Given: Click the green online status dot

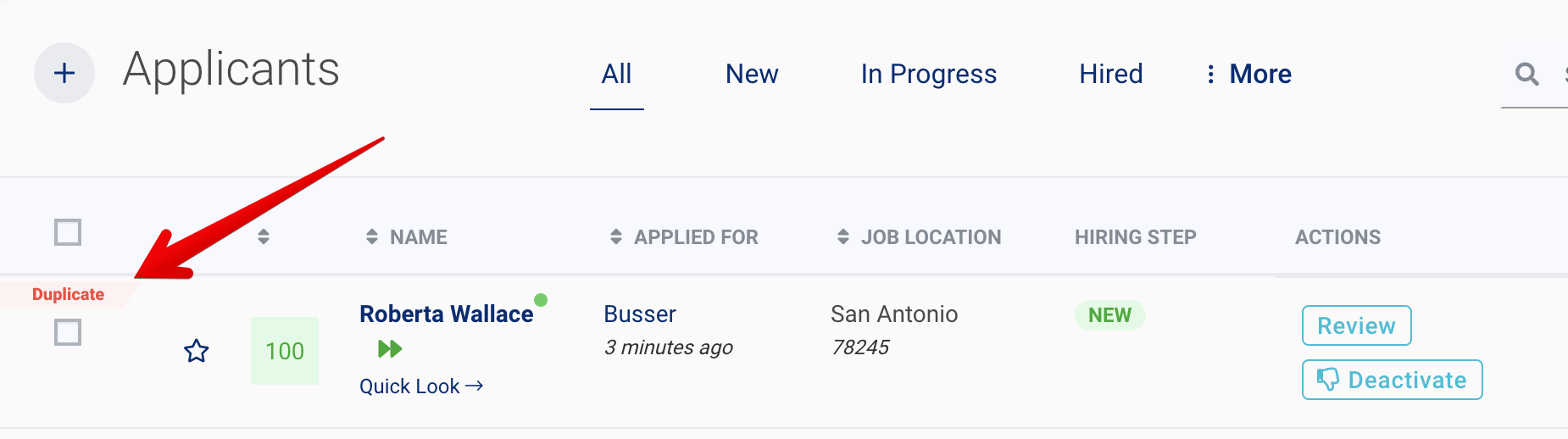Looking at the screenshot, I should point(541,300).
